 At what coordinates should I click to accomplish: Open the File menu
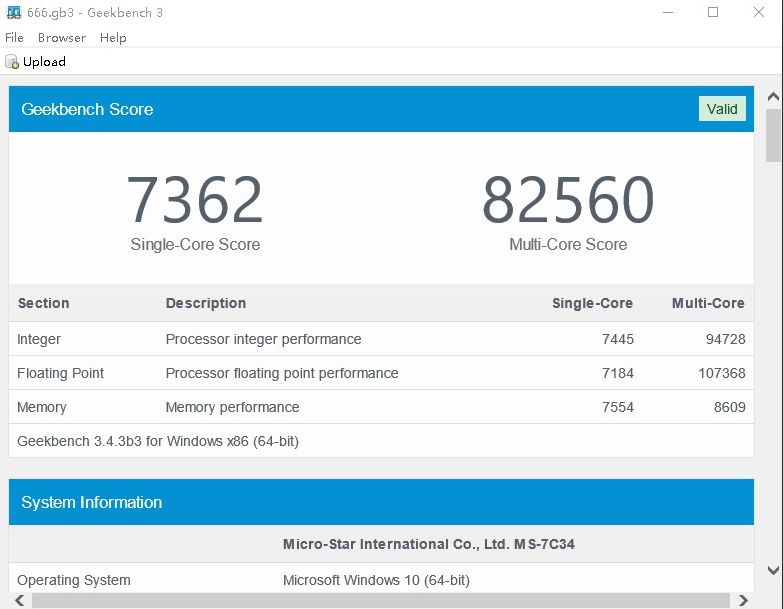point(14,37)
